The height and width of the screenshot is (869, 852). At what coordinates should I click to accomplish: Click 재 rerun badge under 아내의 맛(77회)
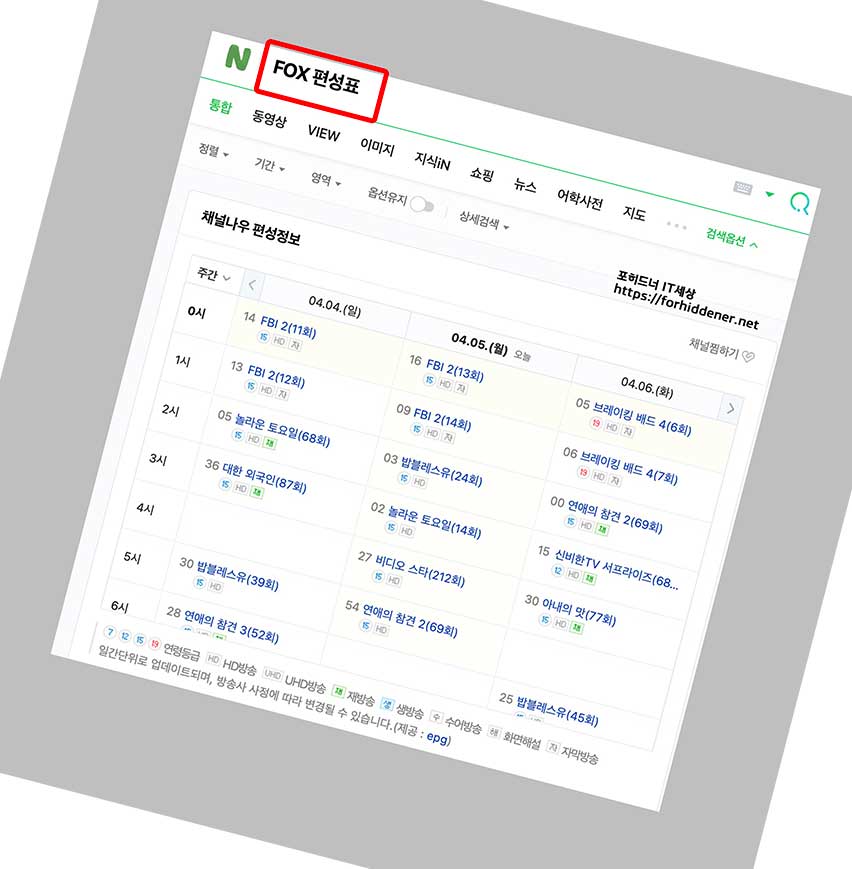576,627
